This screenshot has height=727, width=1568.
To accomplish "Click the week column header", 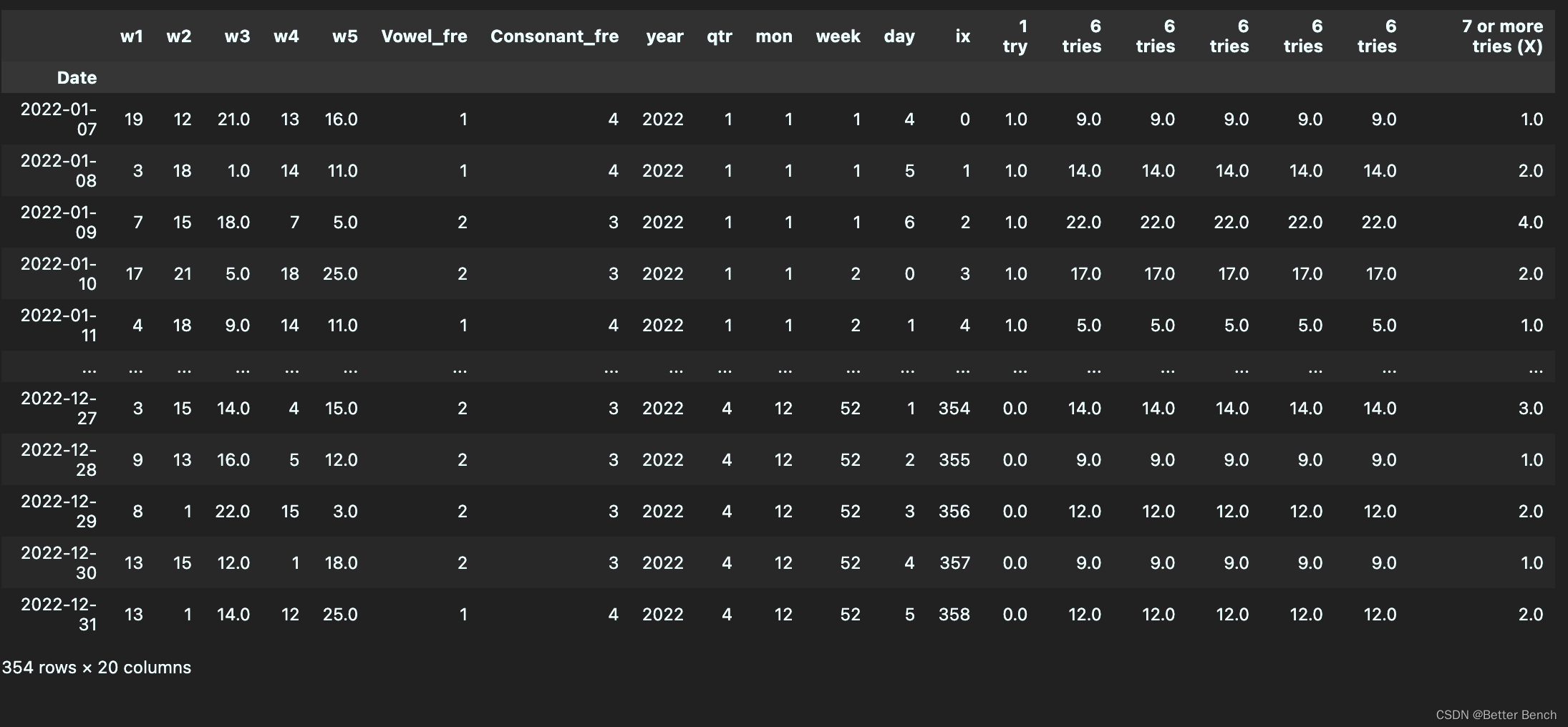I will pyautogui.click(x=838, y=36).
